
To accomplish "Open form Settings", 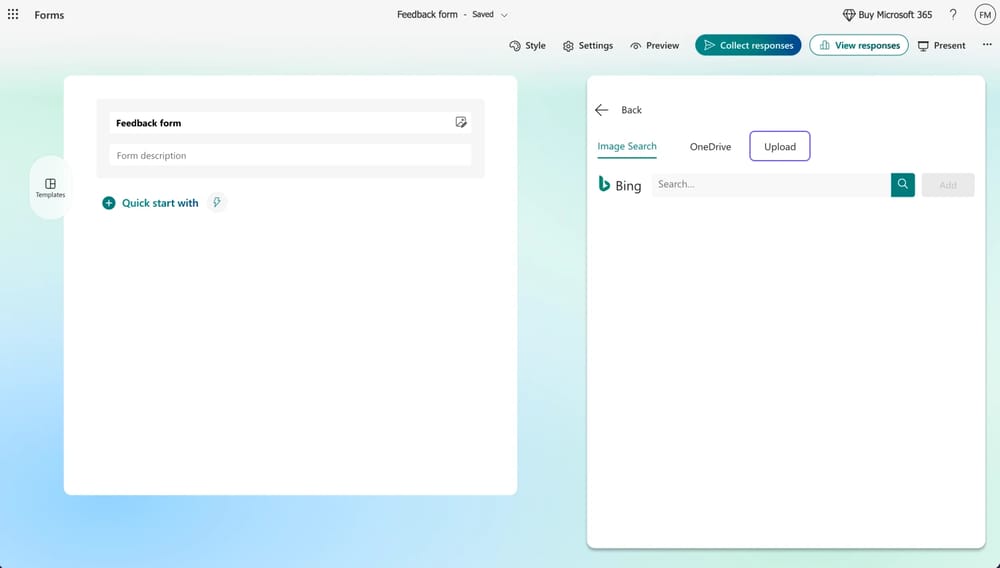I will pos(588,45).
